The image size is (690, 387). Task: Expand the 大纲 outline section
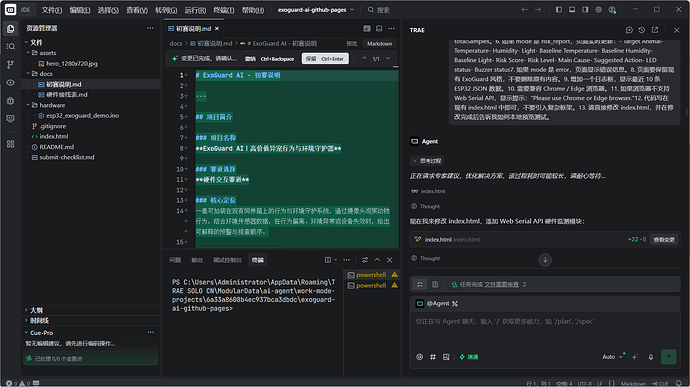click(36, 310)
